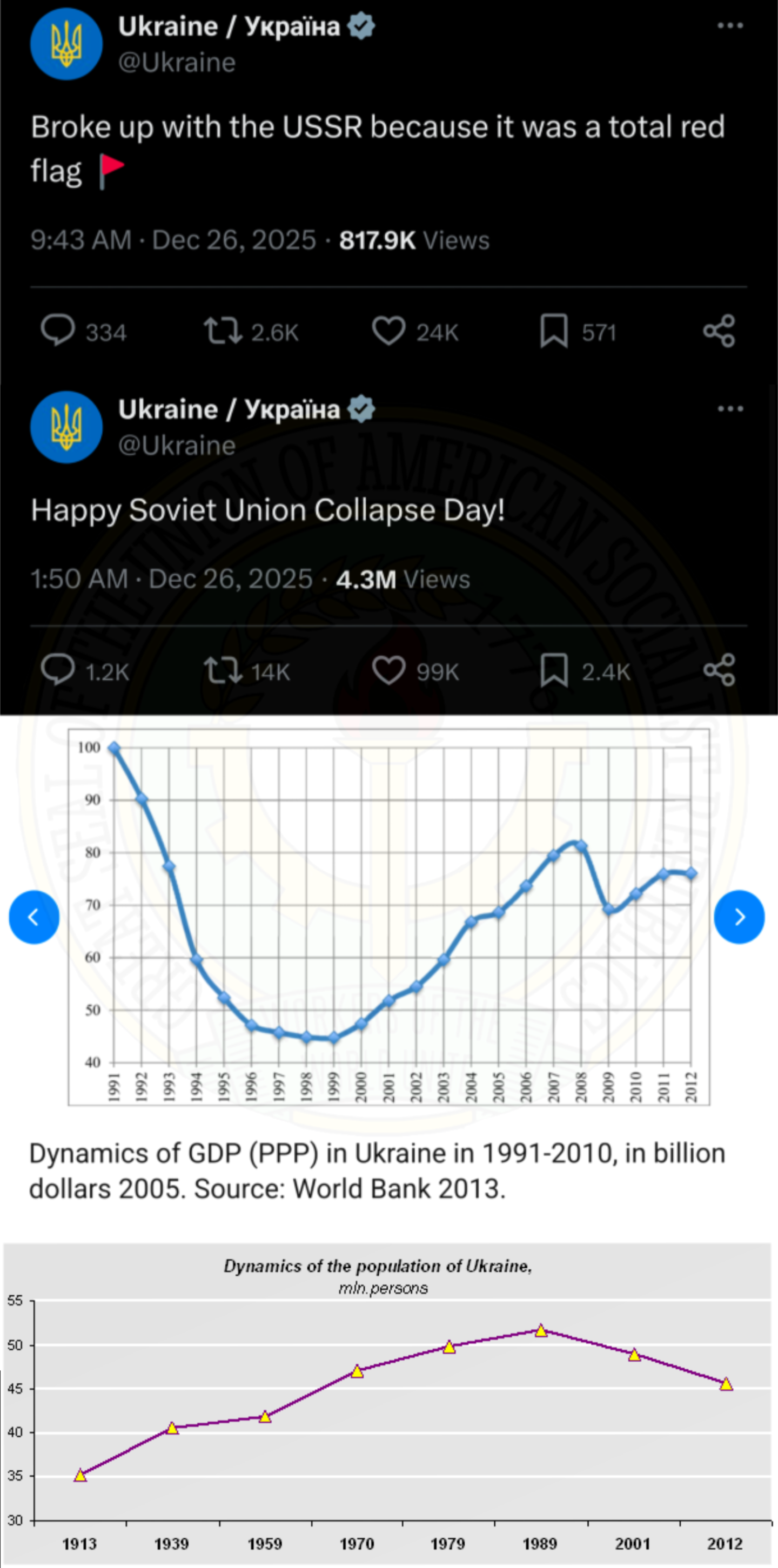
Task: Bookmark the red flag tweet
Action: pos(553,331)
